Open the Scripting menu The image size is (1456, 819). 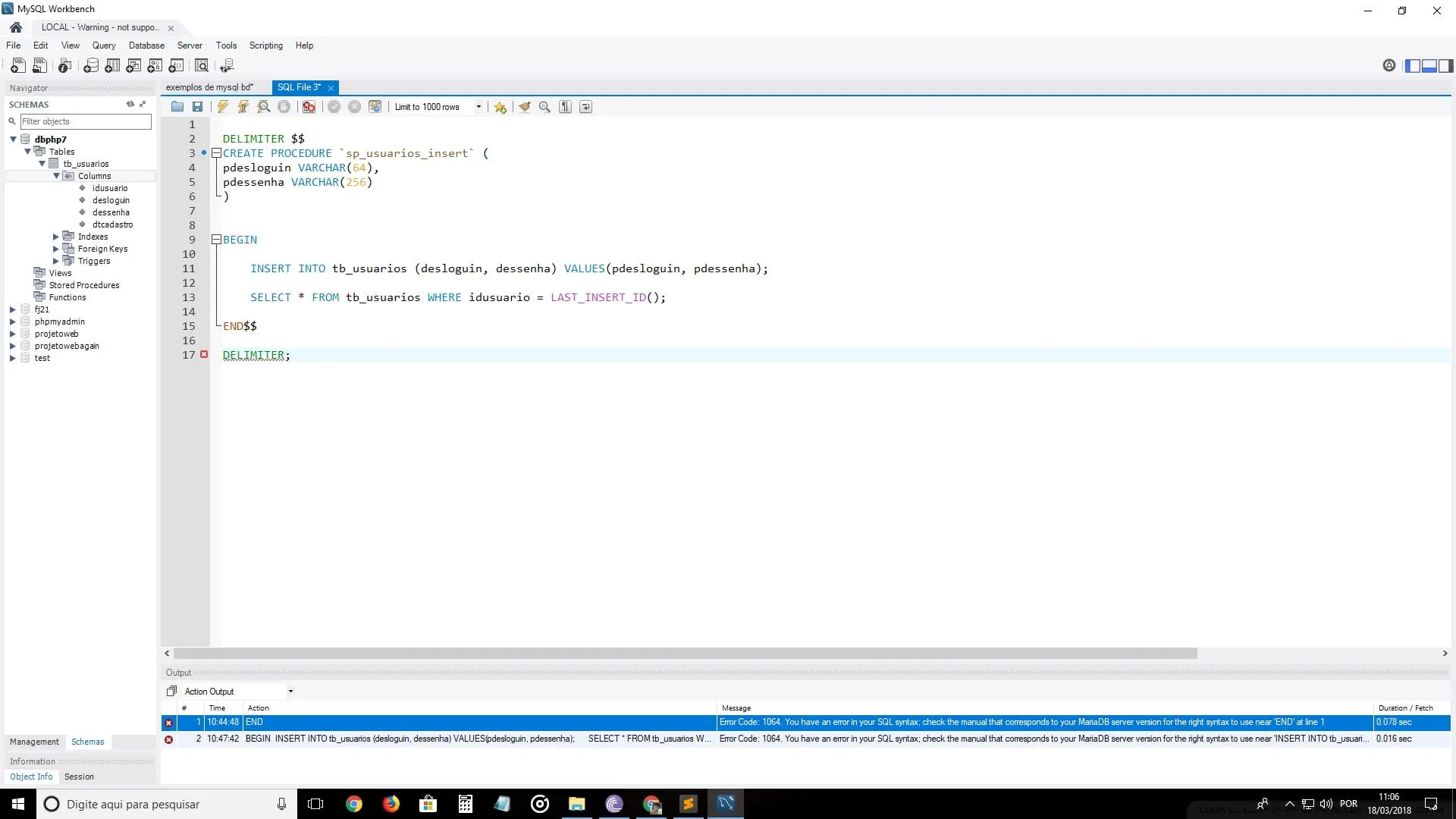click(x=265, y=45)
